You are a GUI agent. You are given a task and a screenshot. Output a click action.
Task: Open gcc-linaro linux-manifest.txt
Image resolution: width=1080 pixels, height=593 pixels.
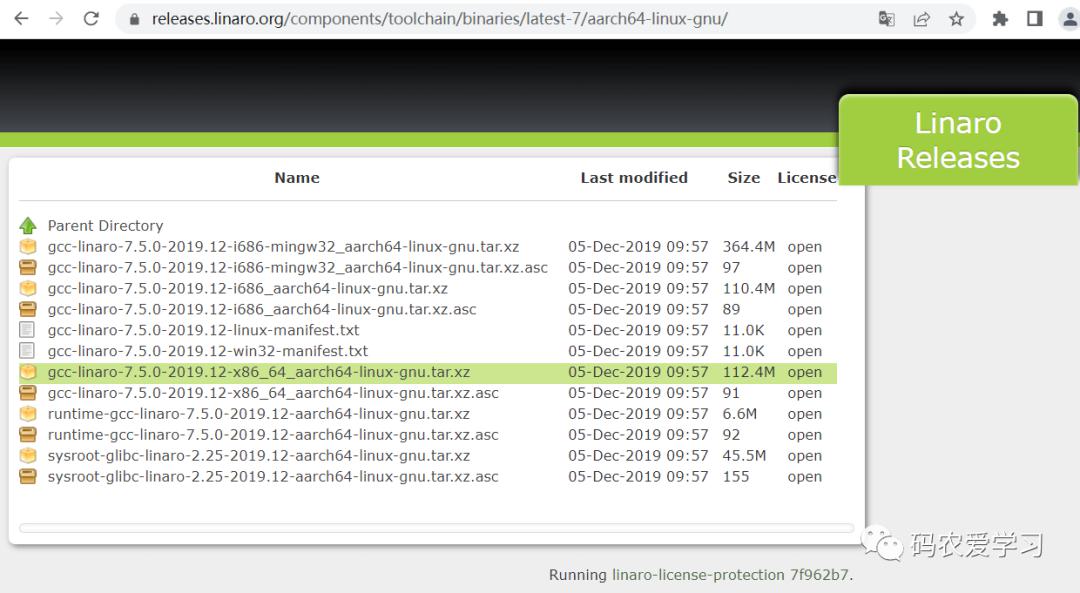coord(203,330)
